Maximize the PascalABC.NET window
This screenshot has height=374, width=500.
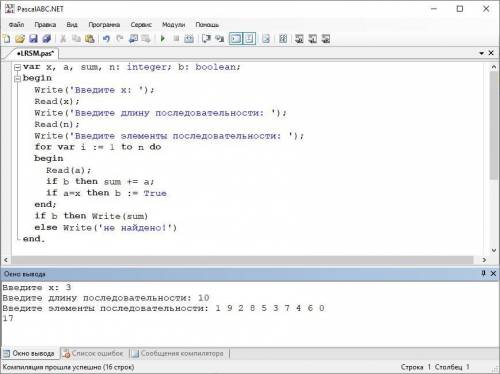coord(460,9)
